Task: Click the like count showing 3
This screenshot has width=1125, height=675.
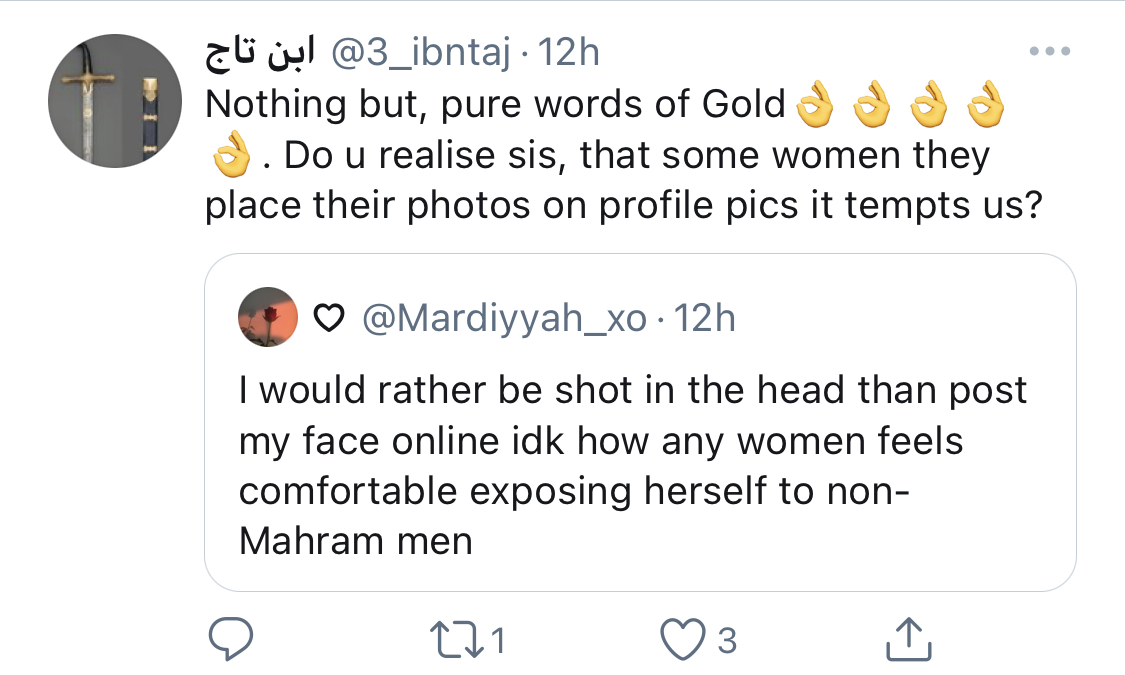Action: coord(727,640)
